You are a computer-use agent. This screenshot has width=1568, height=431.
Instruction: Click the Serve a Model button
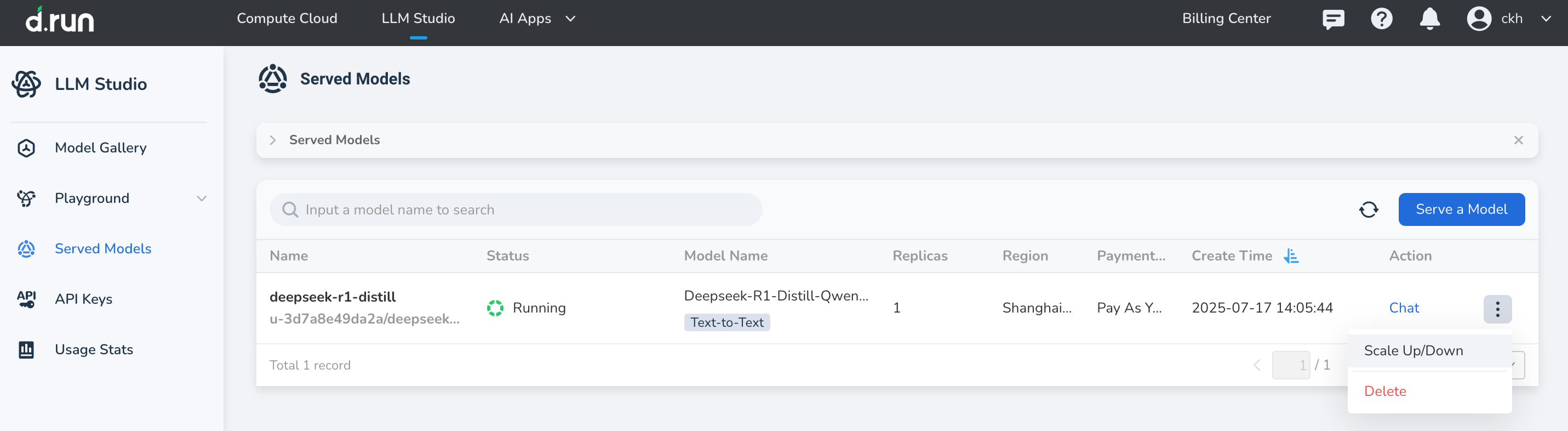click(1461, 209)
